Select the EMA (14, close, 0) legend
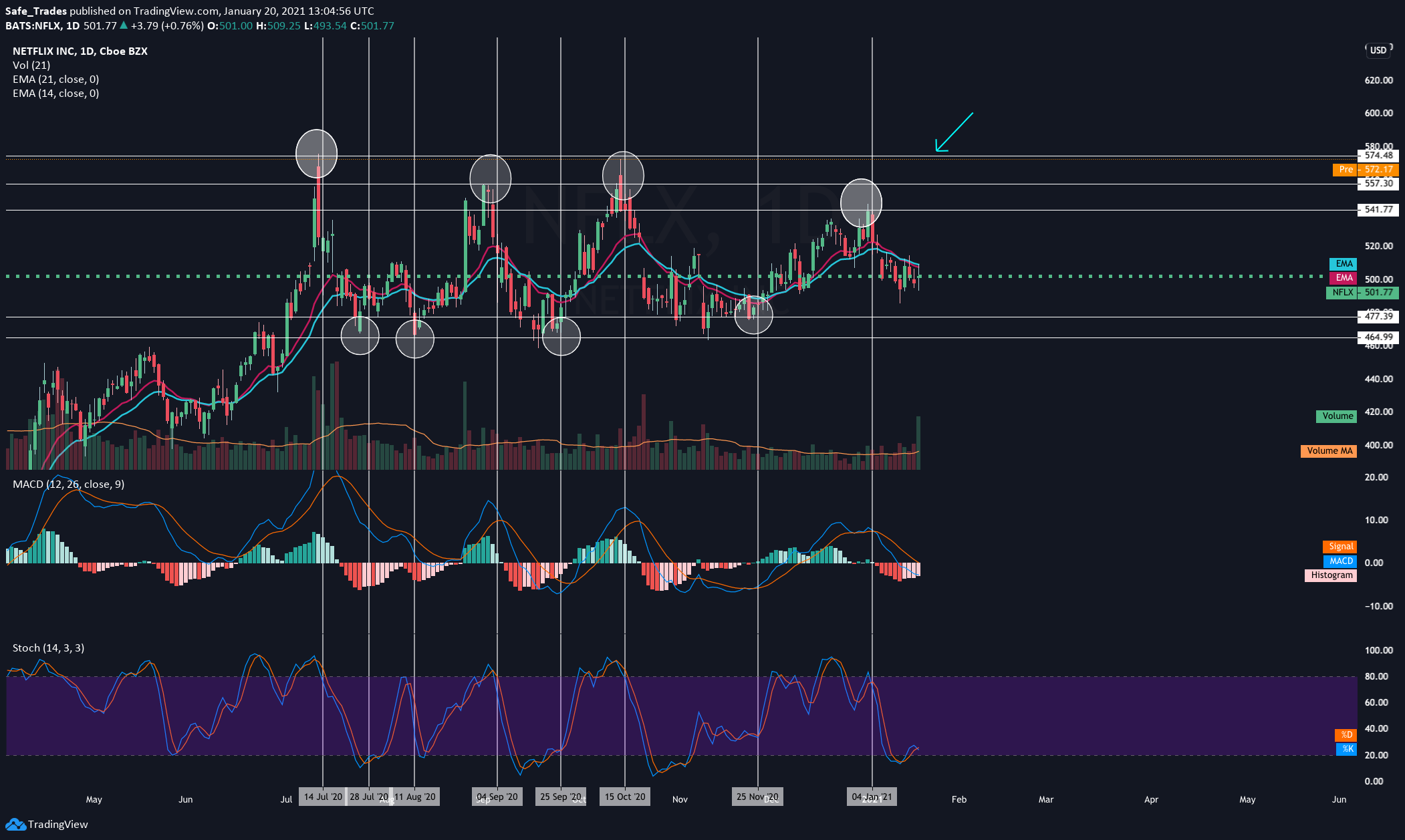 [x=55, y=93]
